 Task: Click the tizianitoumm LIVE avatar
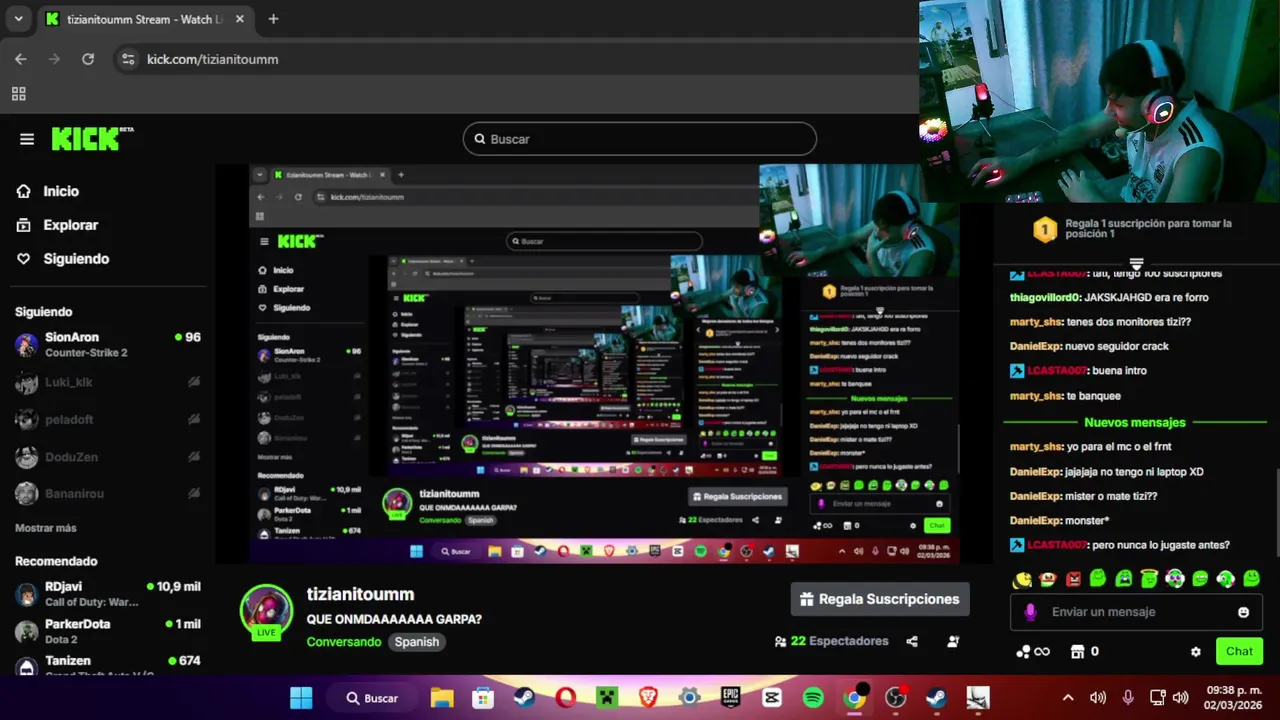[266, 611]
